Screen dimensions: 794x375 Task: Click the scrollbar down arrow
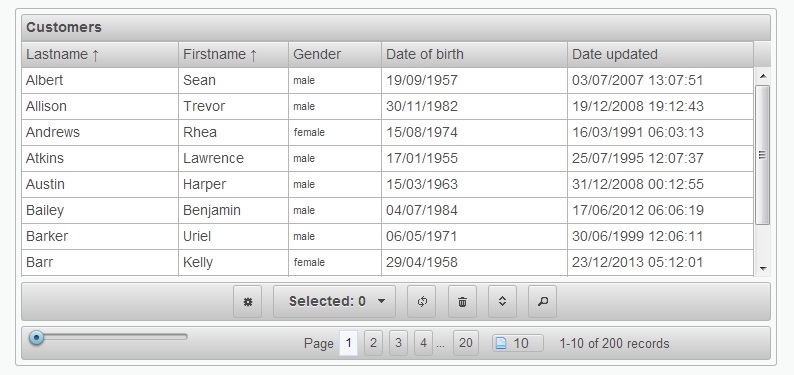pos(763,269)
